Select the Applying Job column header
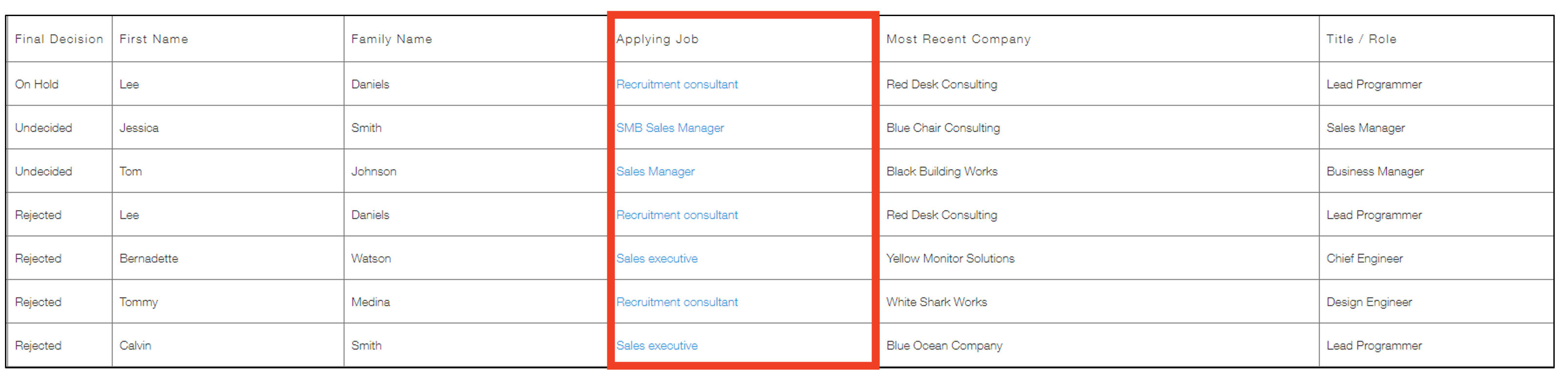The width and height of the screenshot is (1568, 386). 657,39
